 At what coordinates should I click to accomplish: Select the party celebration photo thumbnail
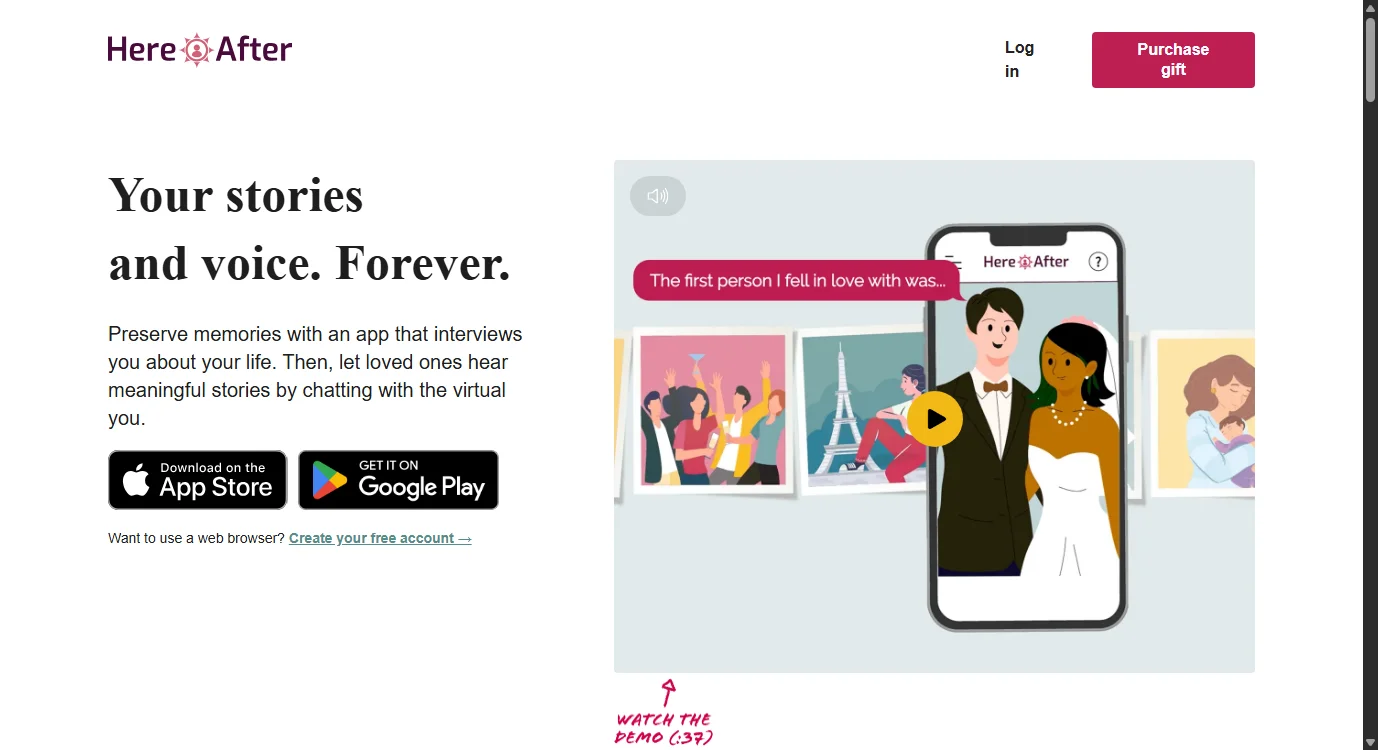(713, 410)
